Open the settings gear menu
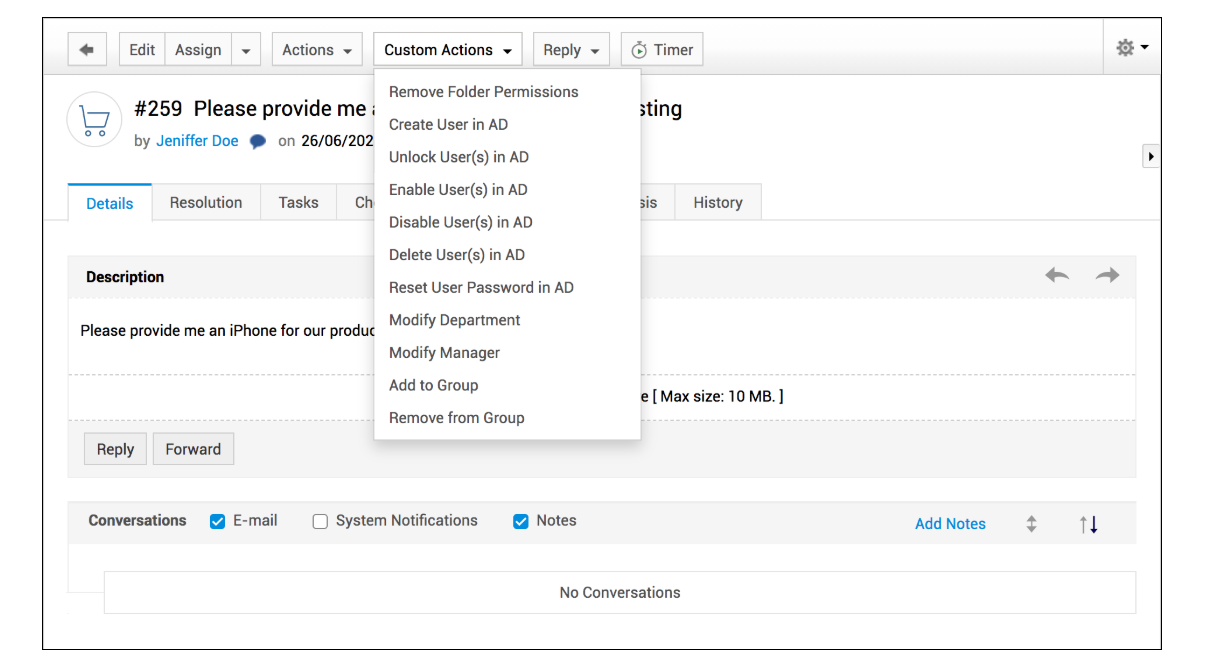Viewport: 1221px width, 665px height. tap(1131, 48)
